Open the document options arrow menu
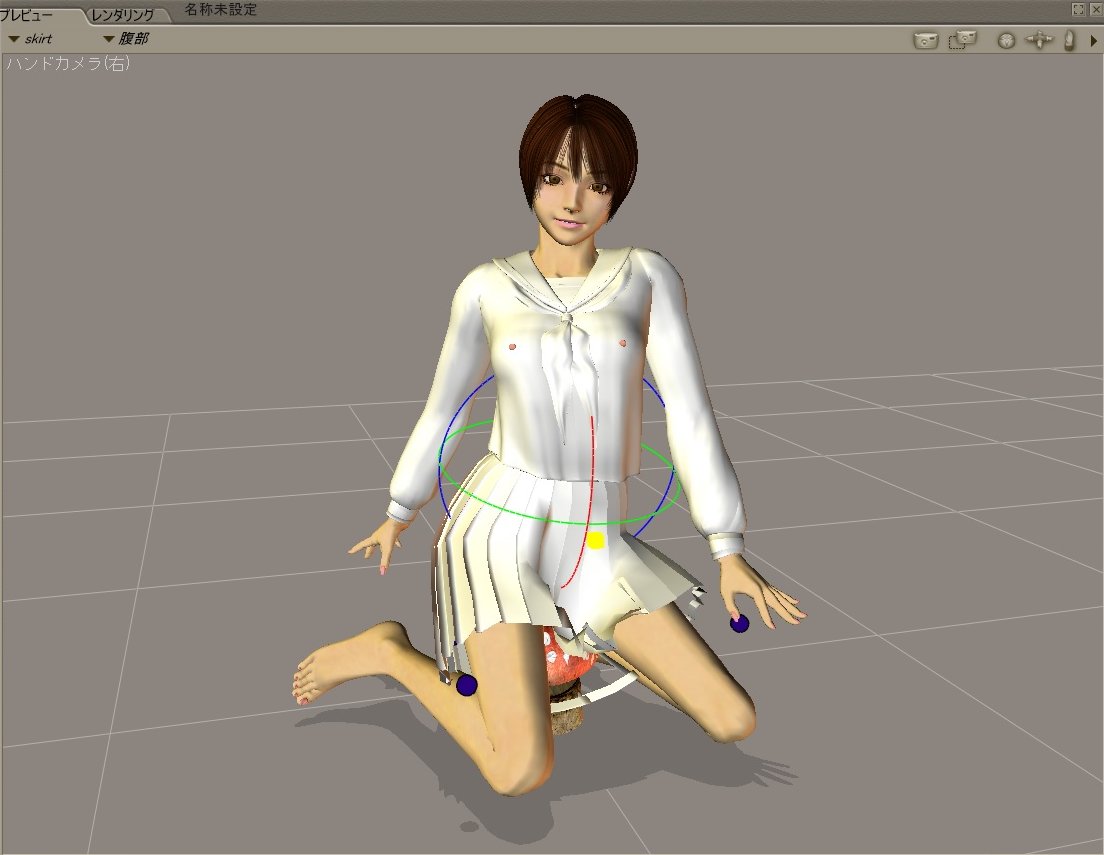This screenshot has width=1104, height=855. click(x=1094, y=42)
